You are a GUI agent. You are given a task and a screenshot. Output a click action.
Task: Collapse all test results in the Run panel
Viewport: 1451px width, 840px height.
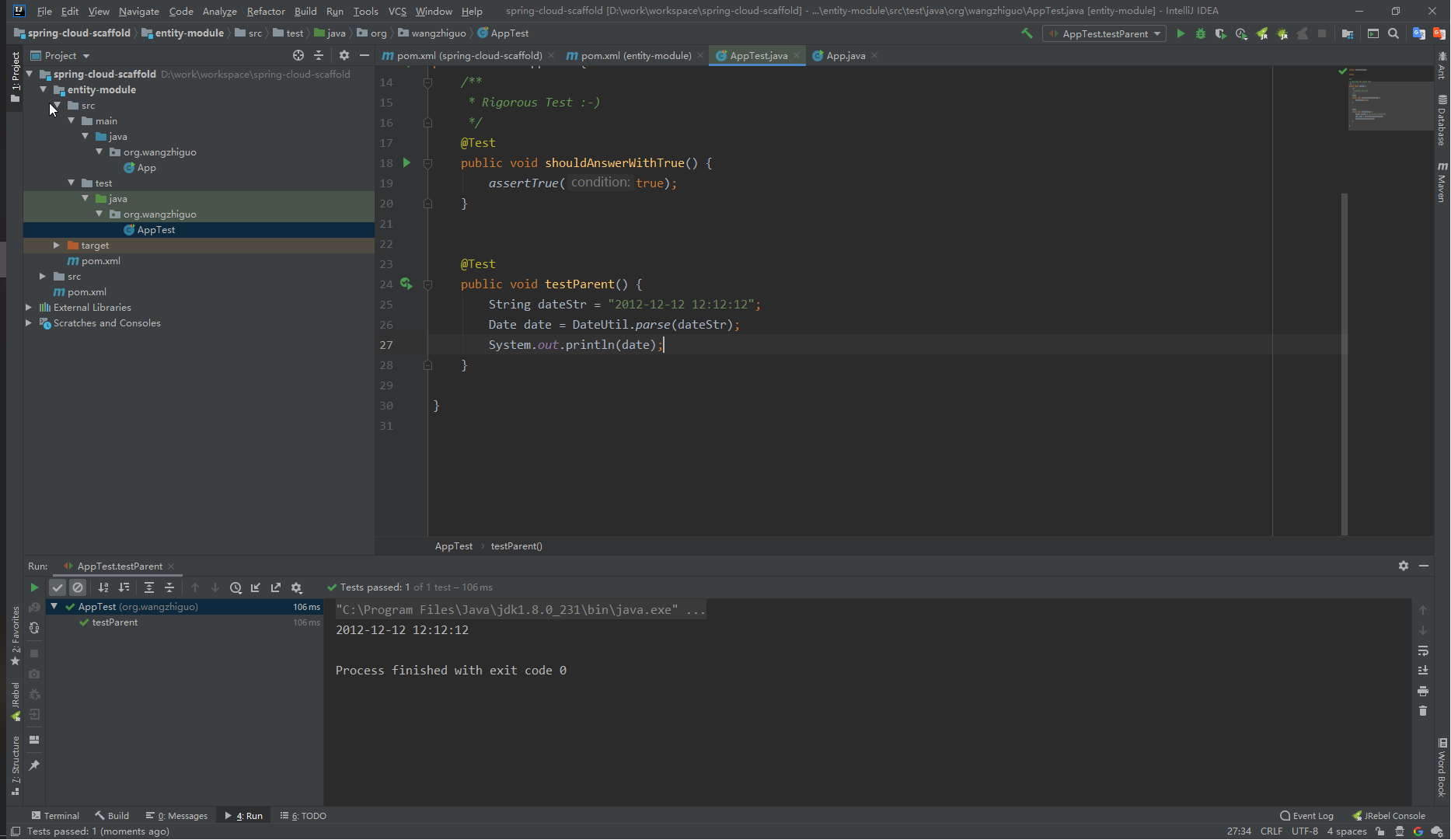pyautogui.click(x=169, y=587)
